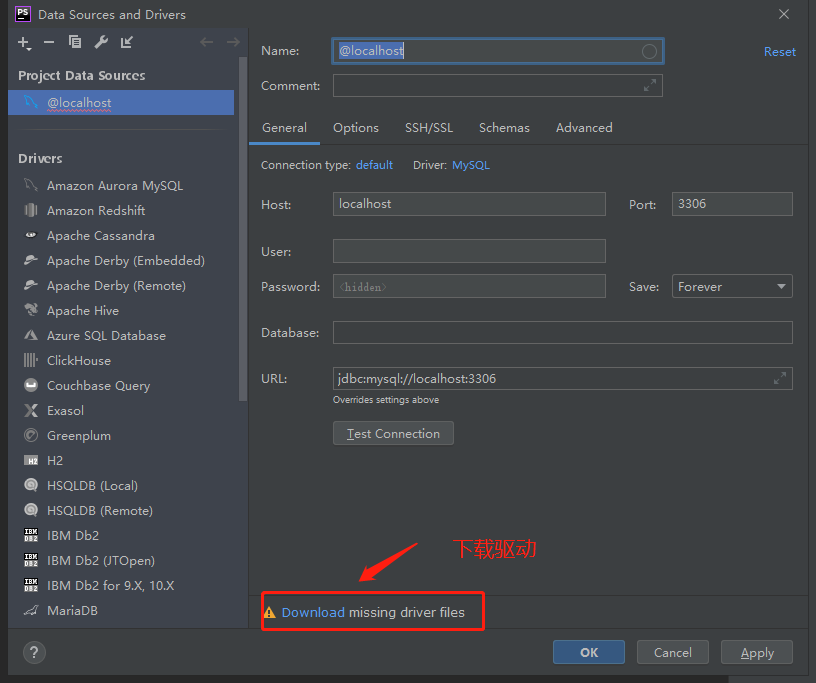Click the Apply button
Viewport: 816px width, 683px height.
tap(757, 652)
